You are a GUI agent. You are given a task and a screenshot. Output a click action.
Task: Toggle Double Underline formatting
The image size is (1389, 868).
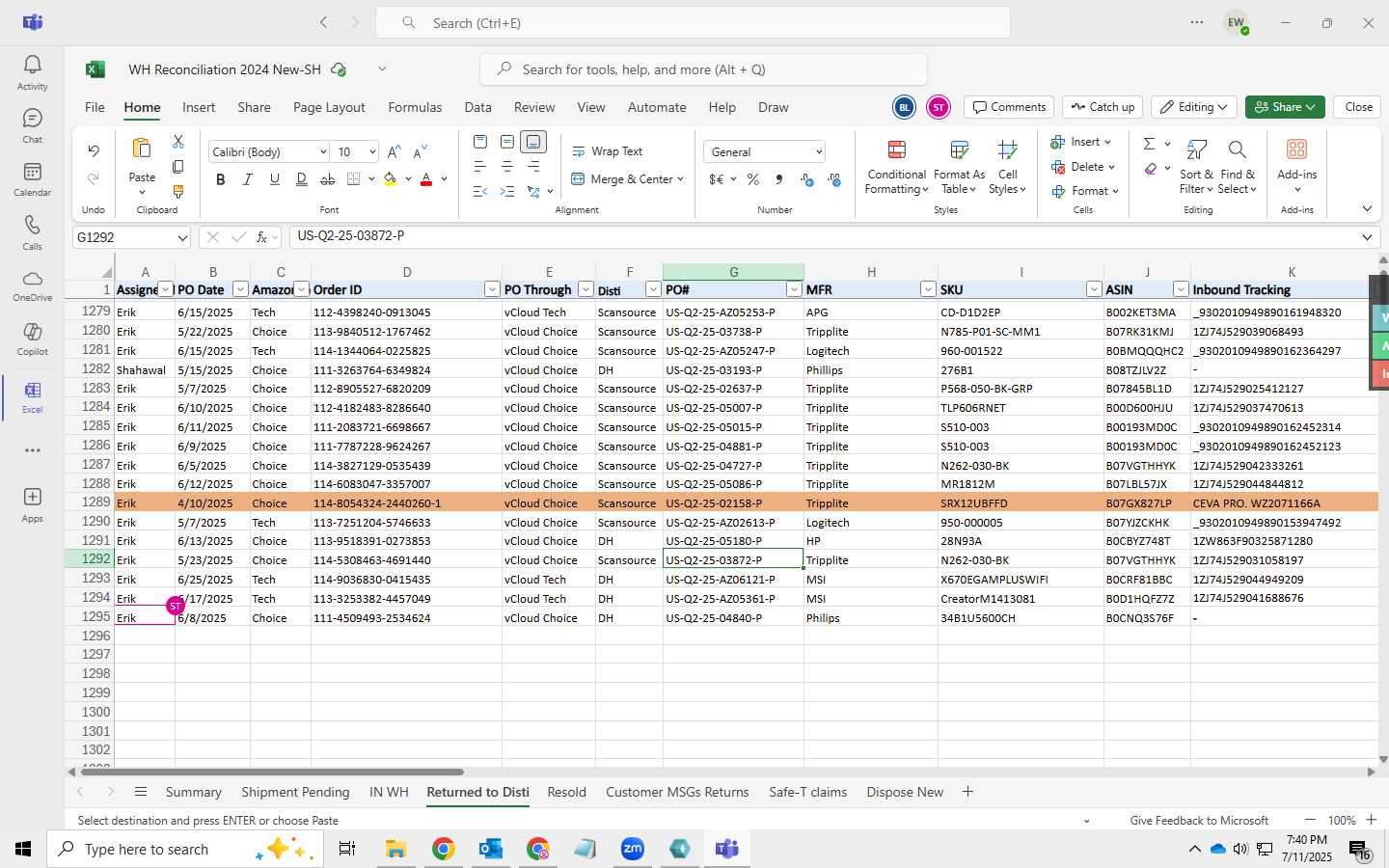(301, 179)
